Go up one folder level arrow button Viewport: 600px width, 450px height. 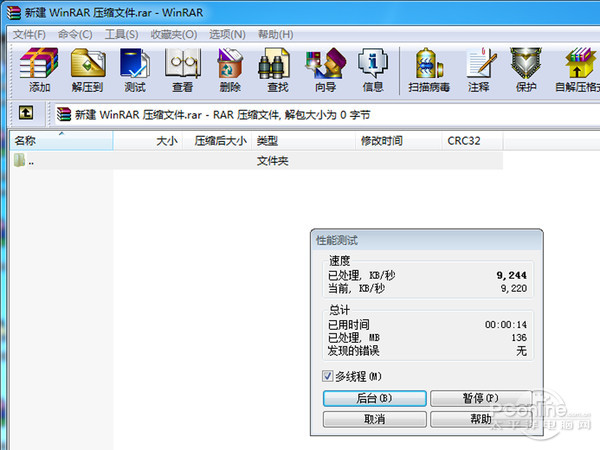click(x=26, y=113)
